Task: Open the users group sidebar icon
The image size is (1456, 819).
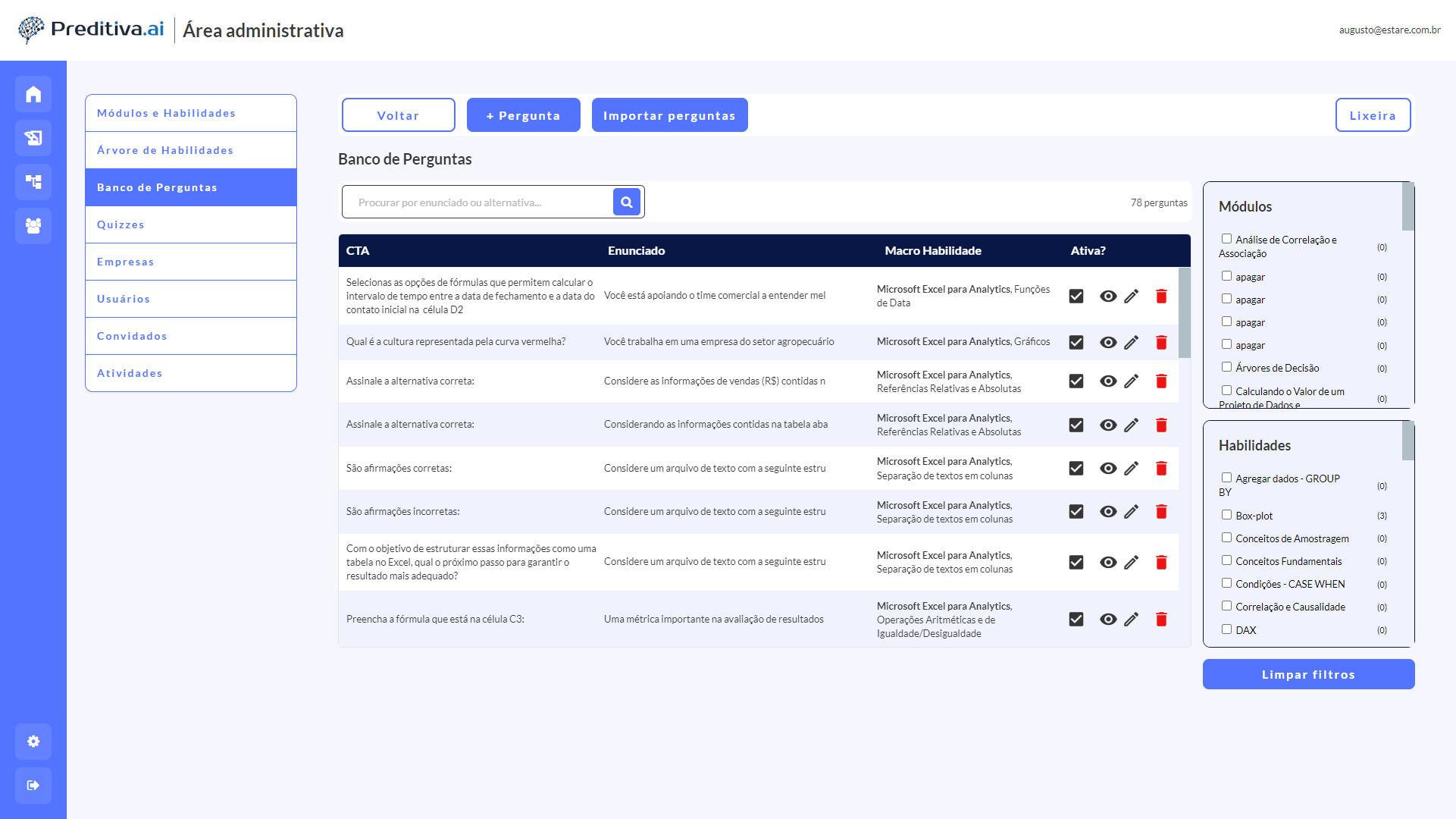Action: tap(33, 226)
